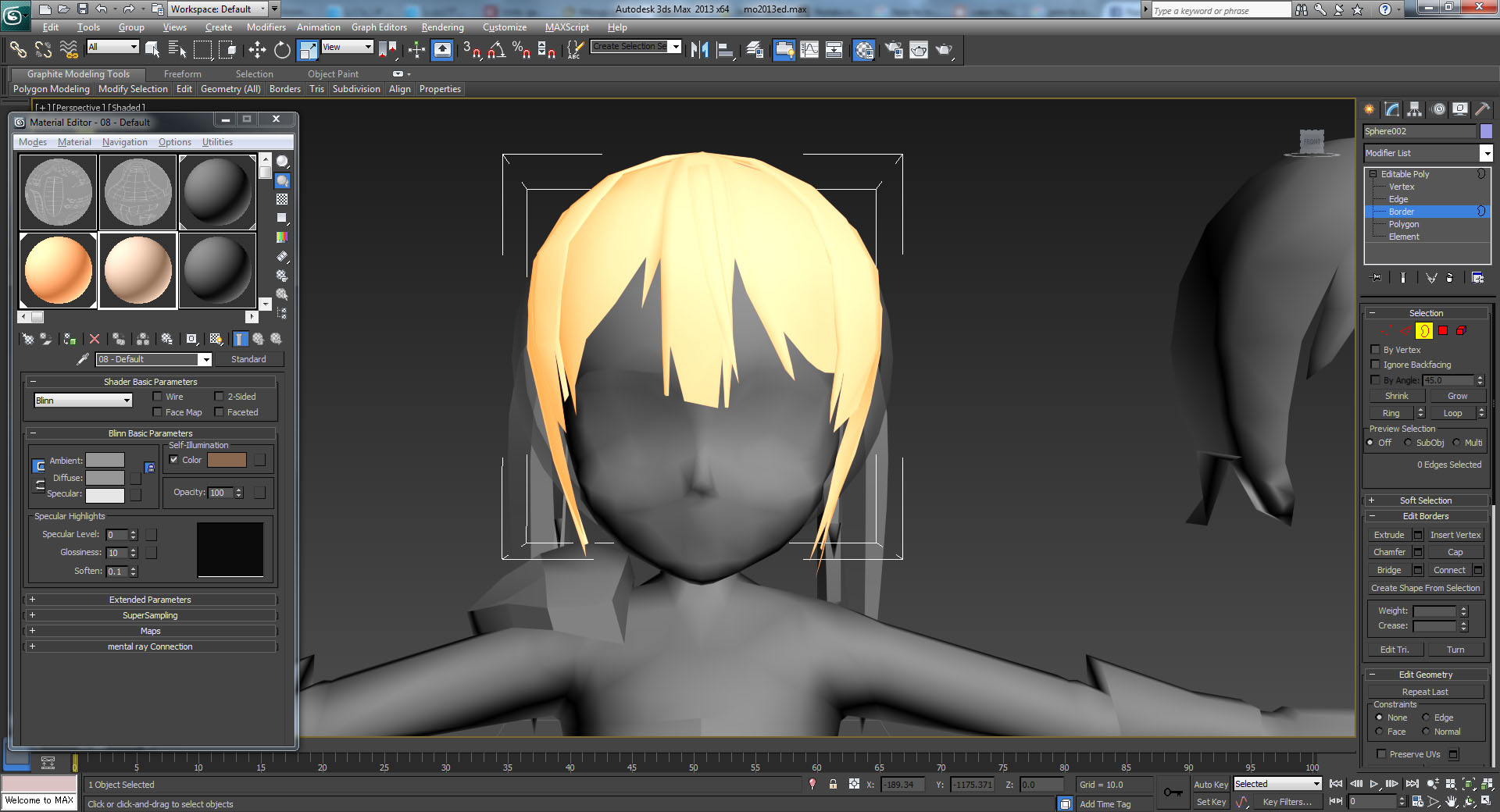Open the Rendering menu
The height and width of the screenshot is (812, 1500).
[x=442, y=27]
